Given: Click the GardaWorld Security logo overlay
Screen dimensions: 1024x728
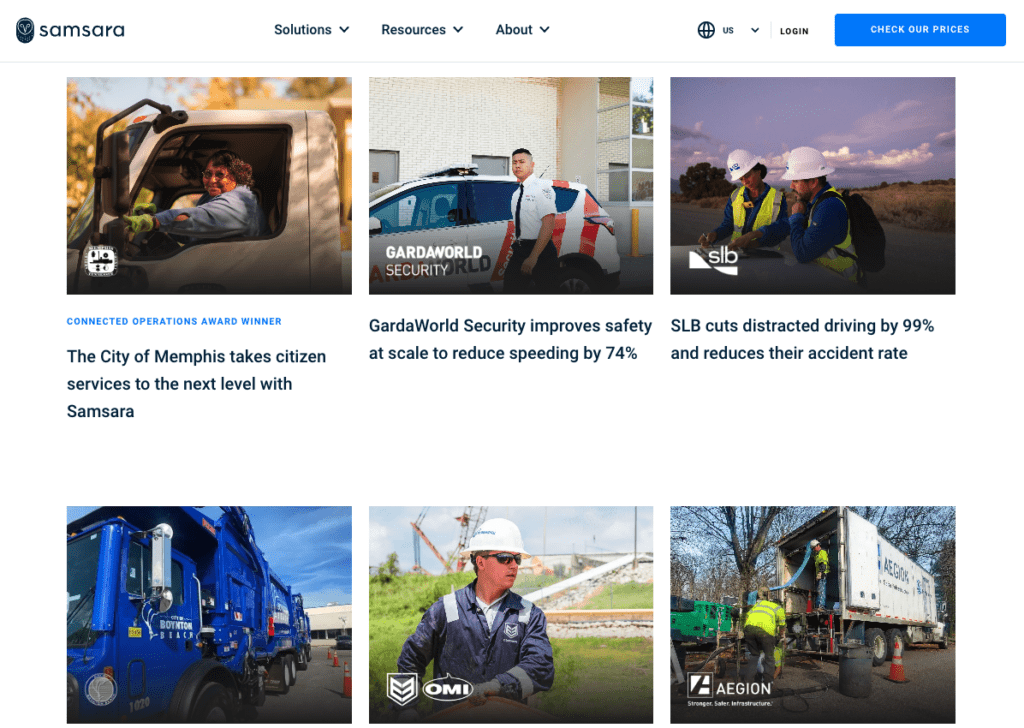Looking at the screenshot, I should click(434, 261).
